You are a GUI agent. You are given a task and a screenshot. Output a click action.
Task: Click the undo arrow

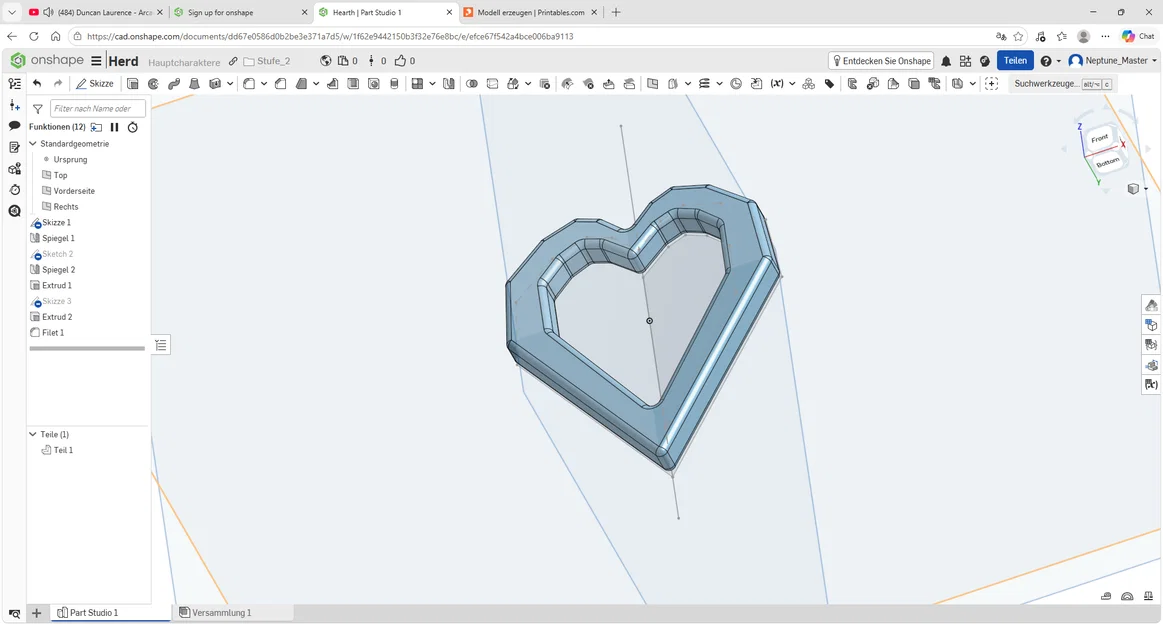click(37, 84)
